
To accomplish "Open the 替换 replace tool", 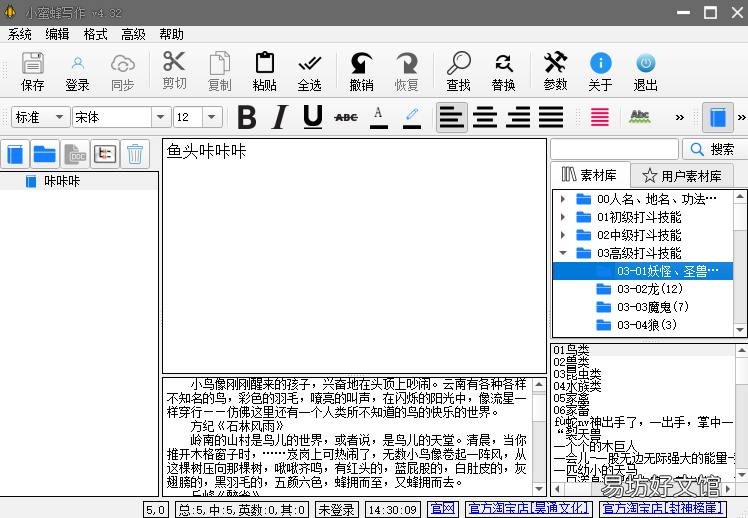I will pyautogui.click(x=503, y=71).
